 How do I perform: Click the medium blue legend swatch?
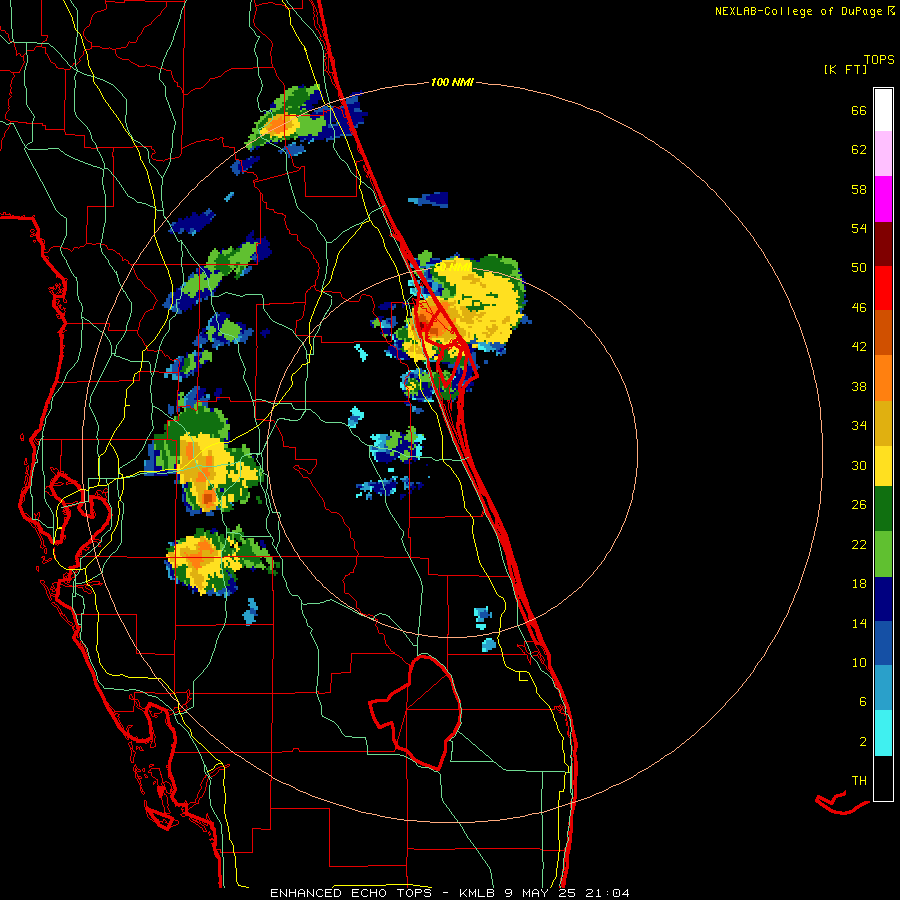tap(883, 643)
